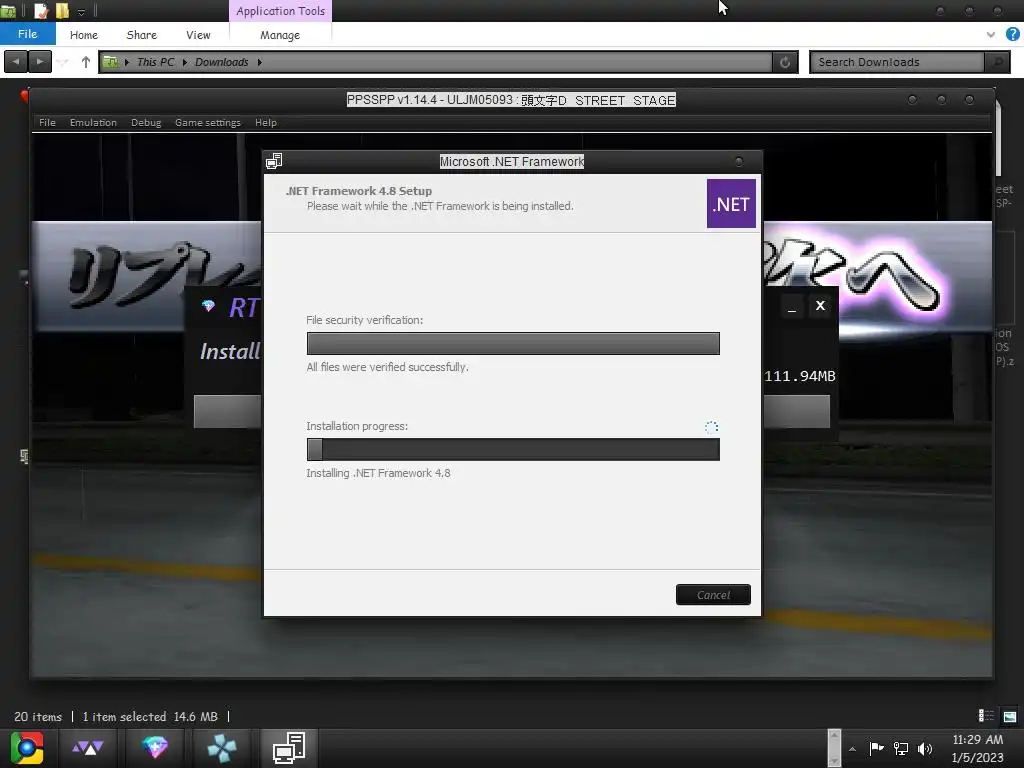Click the diamond logo in RT installer
This screenshot has height=768, width=1024.
point(208,306)
